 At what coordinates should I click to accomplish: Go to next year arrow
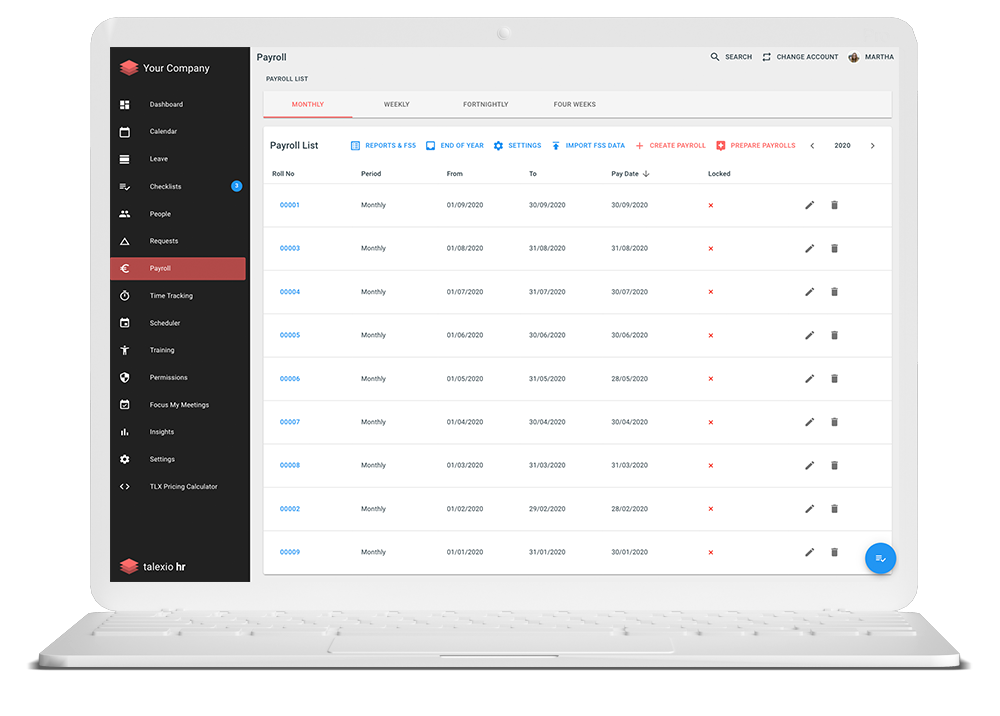(x=872, y=146)
